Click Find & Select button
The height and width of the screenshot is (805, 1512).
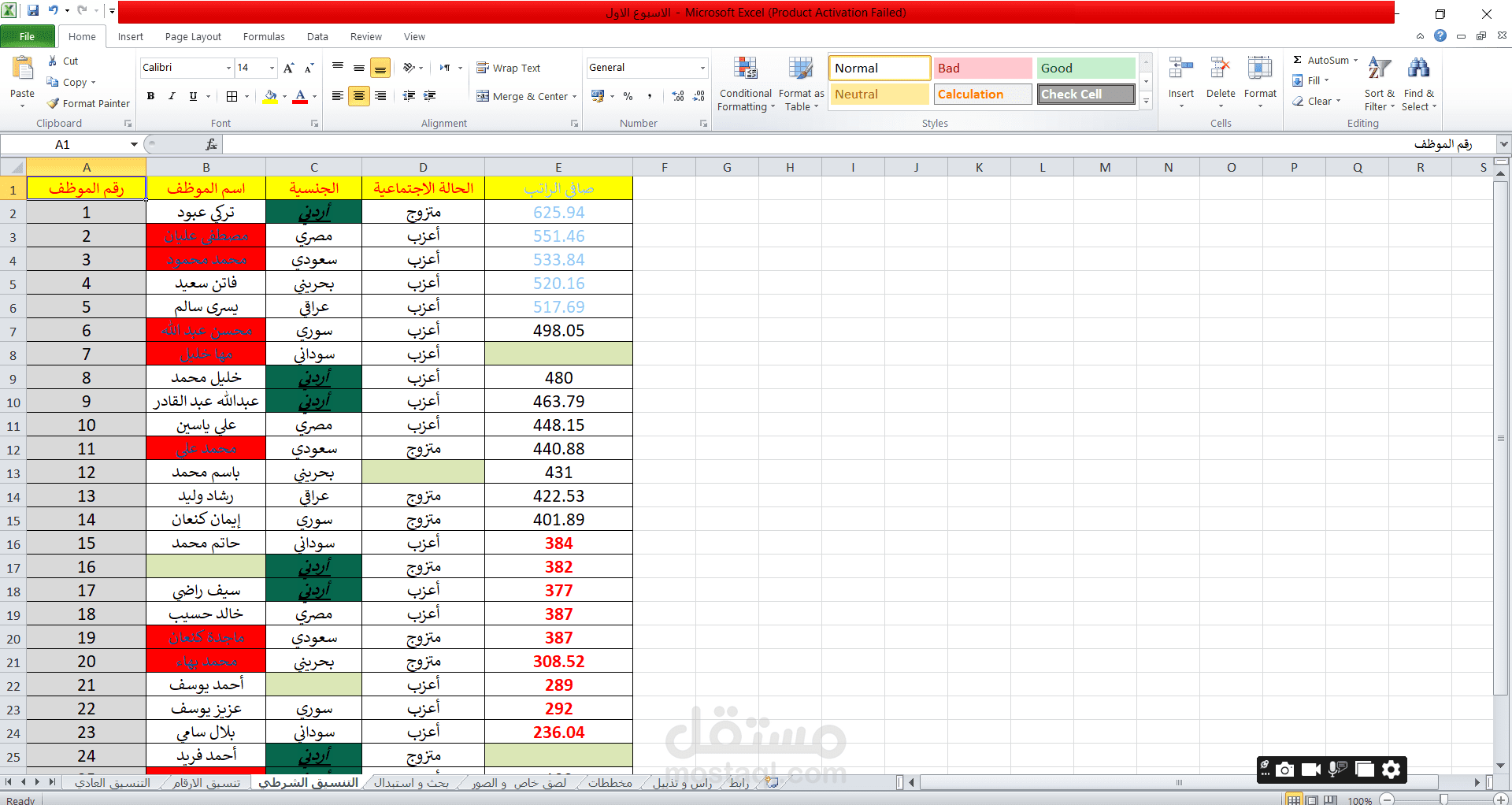point(1419,84)
